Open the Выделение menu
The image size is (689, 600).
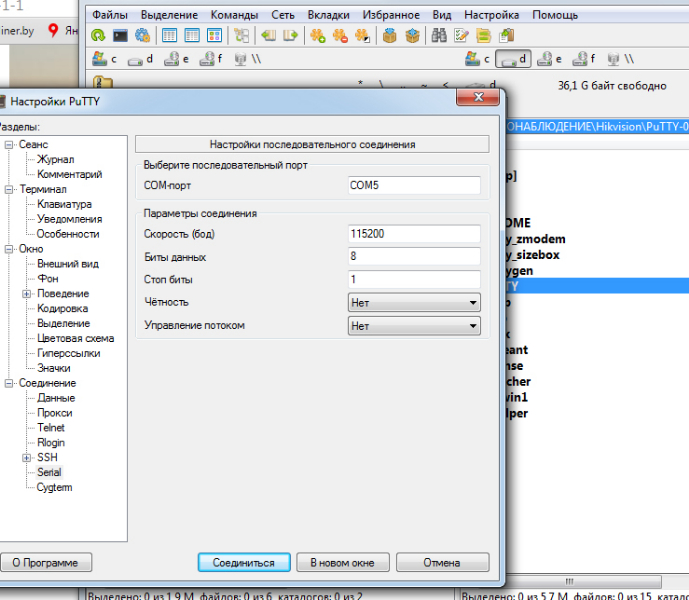[x=169, y=15]
